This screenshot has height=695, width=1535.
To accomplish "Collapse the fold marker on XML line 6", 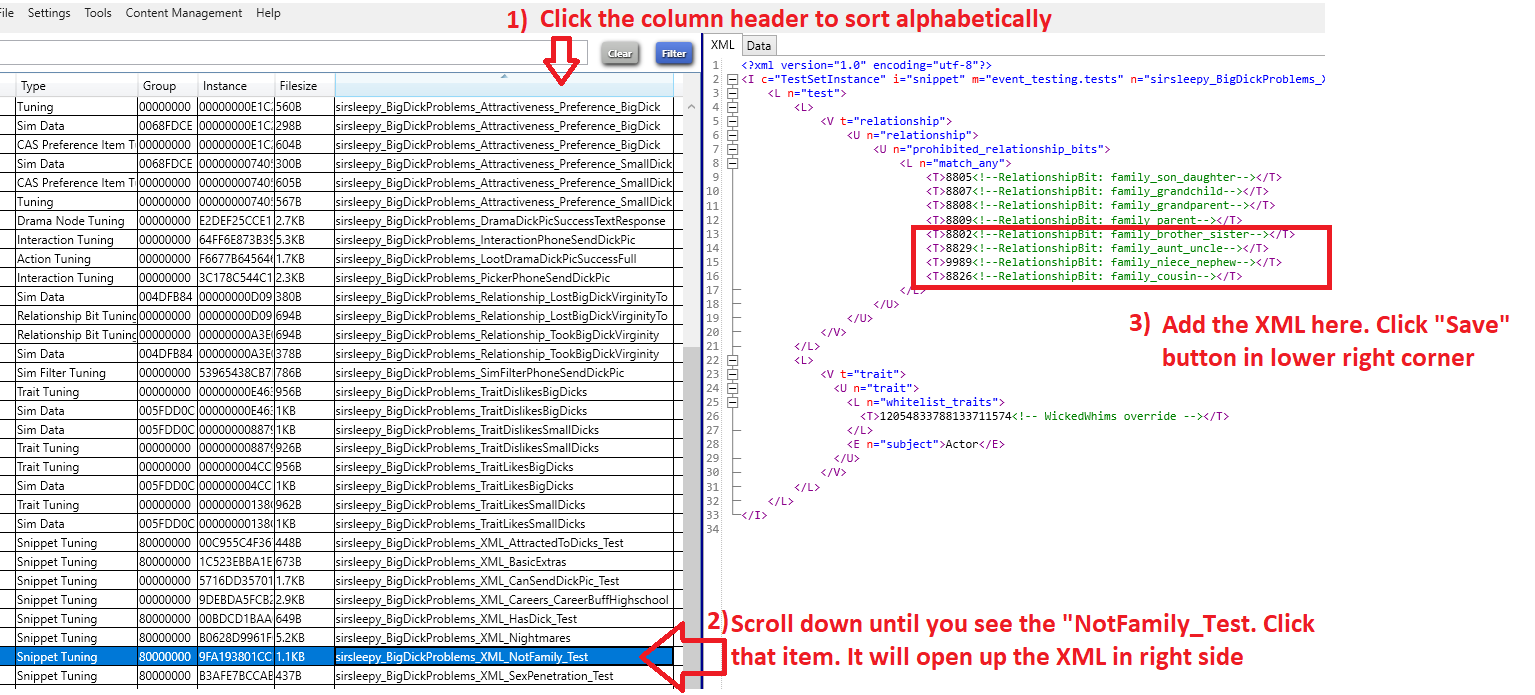I will point(733,135).
